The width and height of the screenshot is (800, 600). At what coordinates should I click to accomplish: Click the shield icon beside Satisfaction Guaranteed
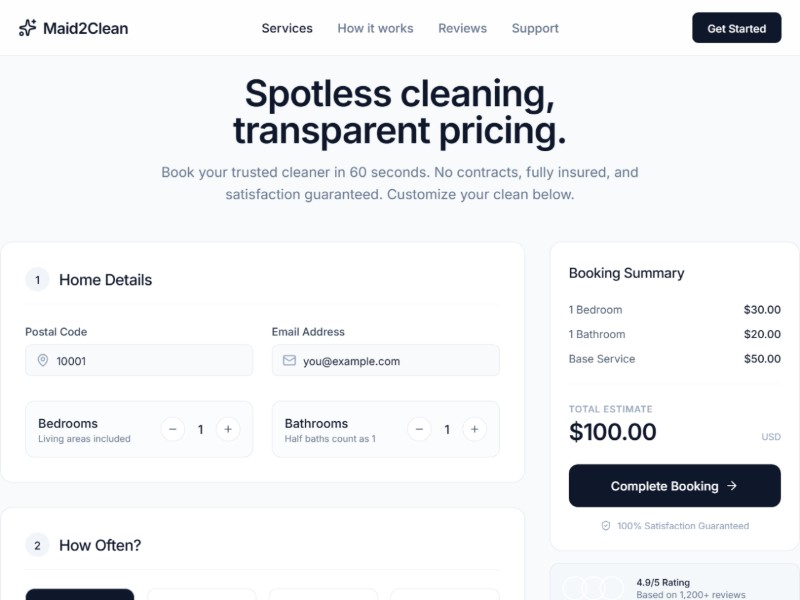(605, 526)
